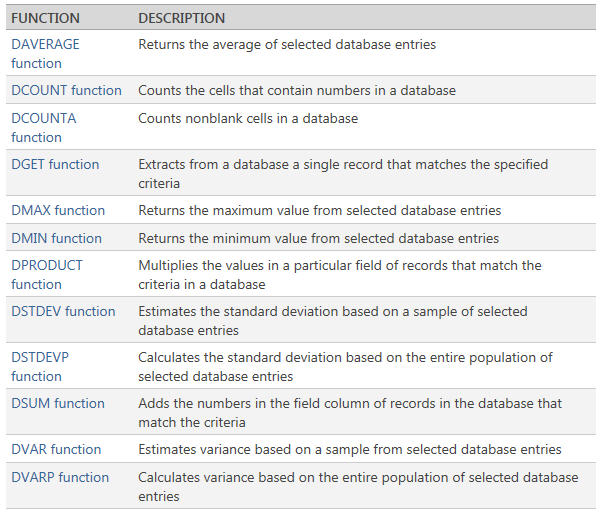Open the DSUM function link
Viewport: 602px width, 516px height.
tap(58, 404)
